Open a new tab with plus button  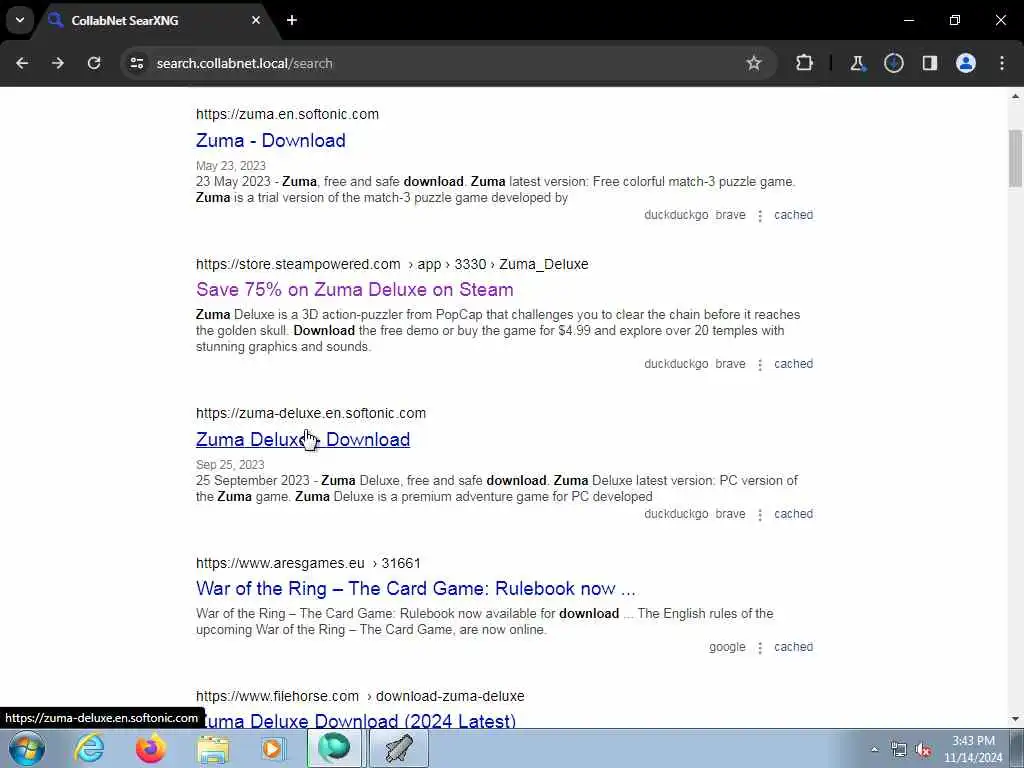click(x=292, y=20)
